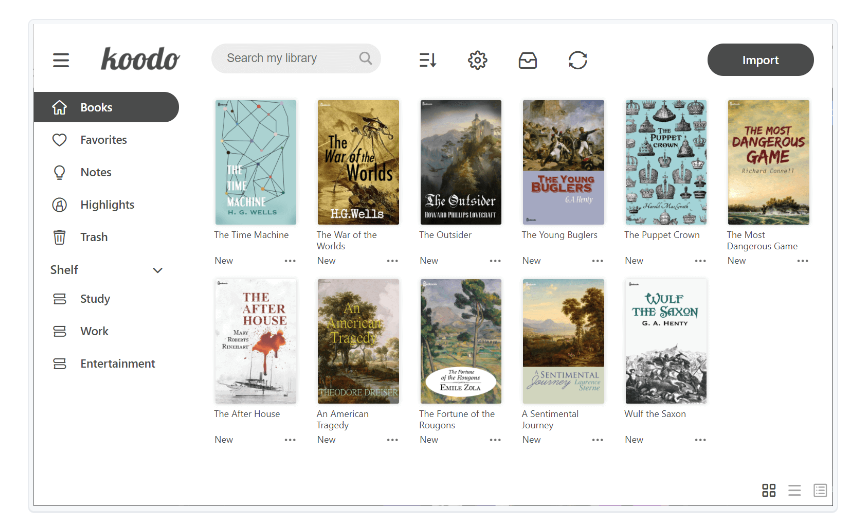Click the backup inbox icon
Viewport: 849px width, 523px height.
pos(527,60)
